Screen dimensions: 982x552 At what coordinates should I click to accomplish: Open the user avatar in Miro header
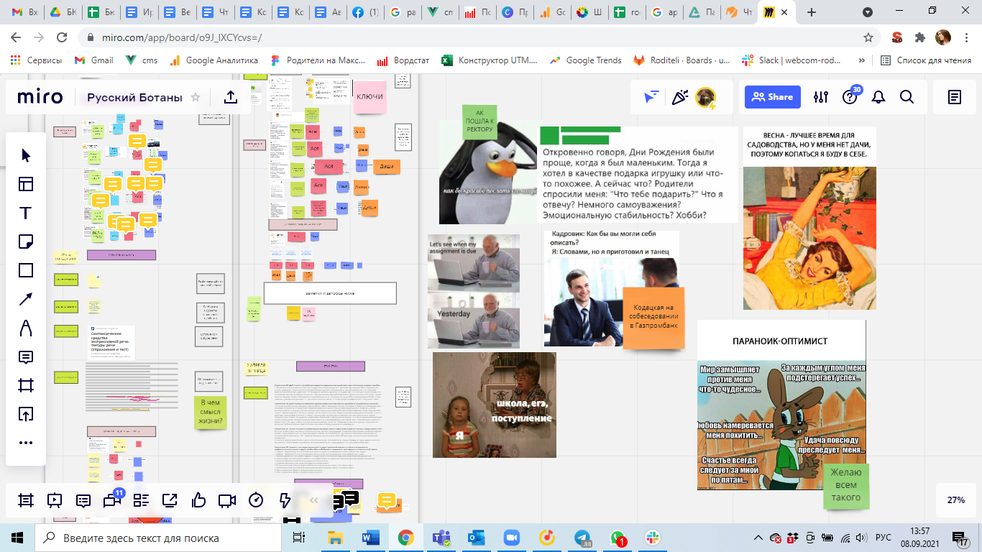coord(706,97)
